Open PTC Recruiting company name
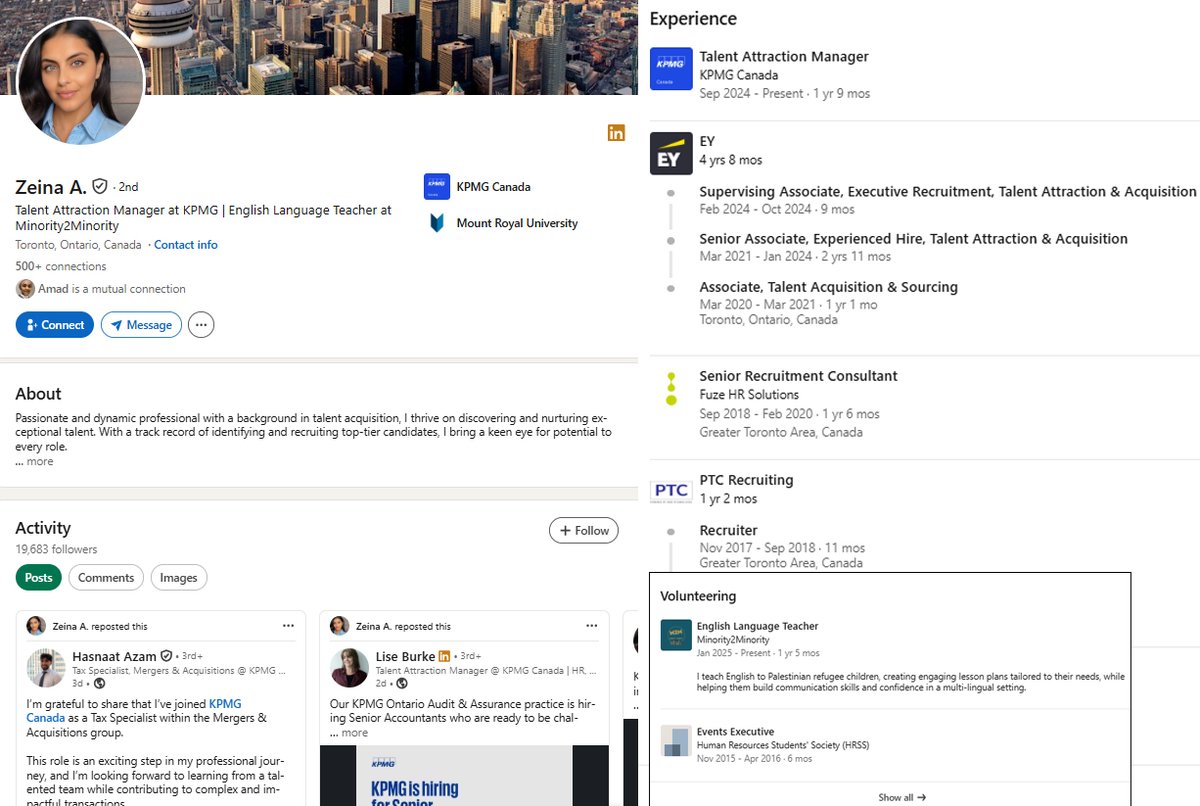Screen dimensions: 1200x806 click(746, 480)
